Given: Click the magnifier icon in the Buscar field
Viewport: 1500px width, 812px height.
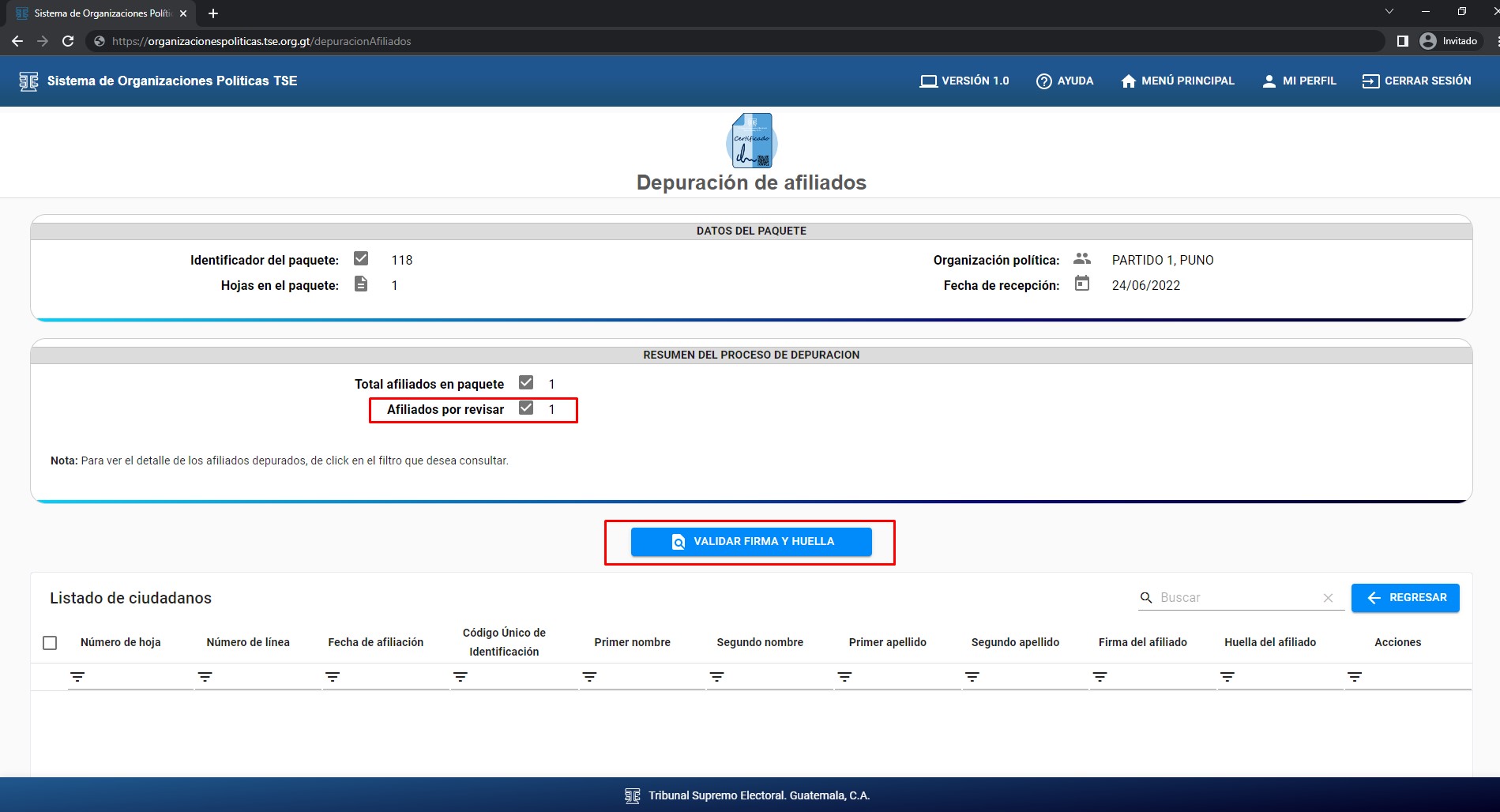Looking at the screenshot, I should [1145, 598].
